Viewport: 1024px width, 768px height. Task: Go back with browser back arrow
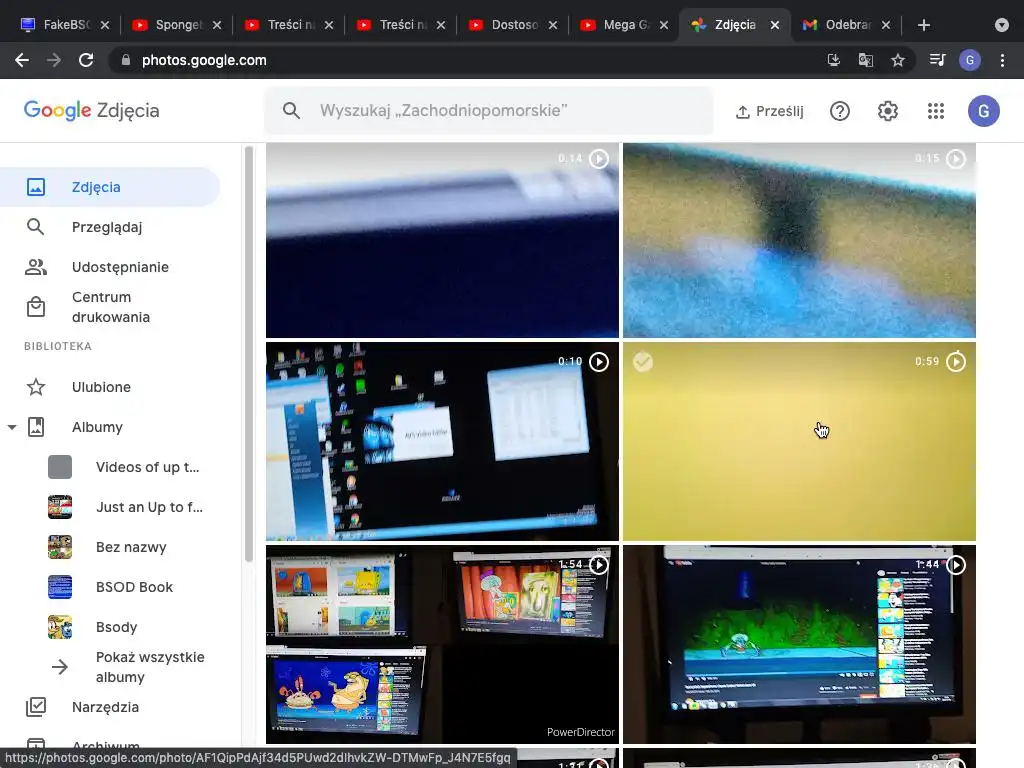pos(22,60)
